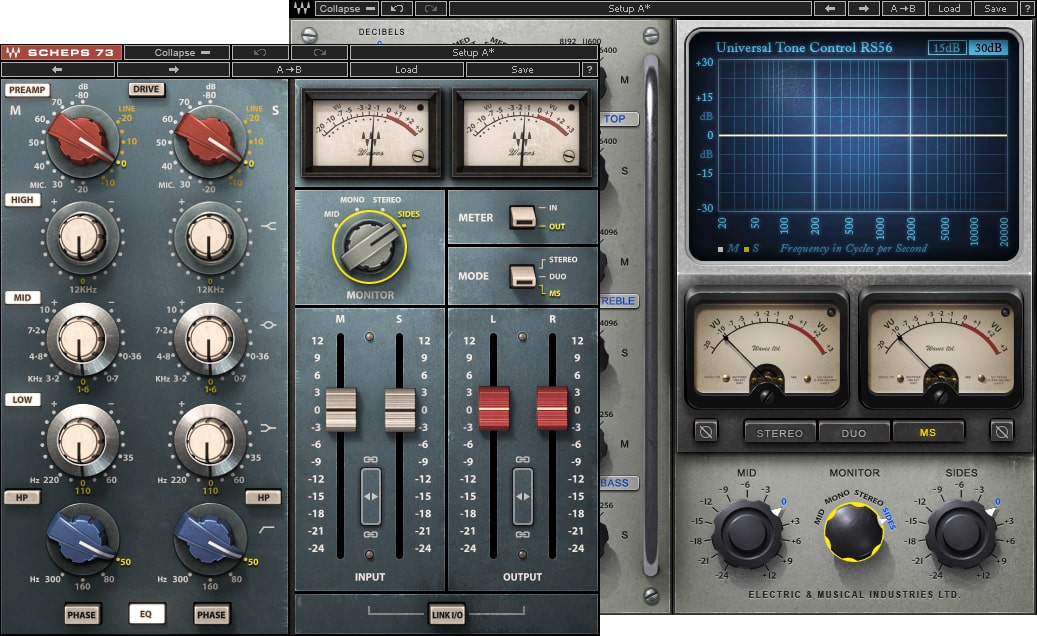Click the TOP band label in RS56

click(x=619, y=119)
